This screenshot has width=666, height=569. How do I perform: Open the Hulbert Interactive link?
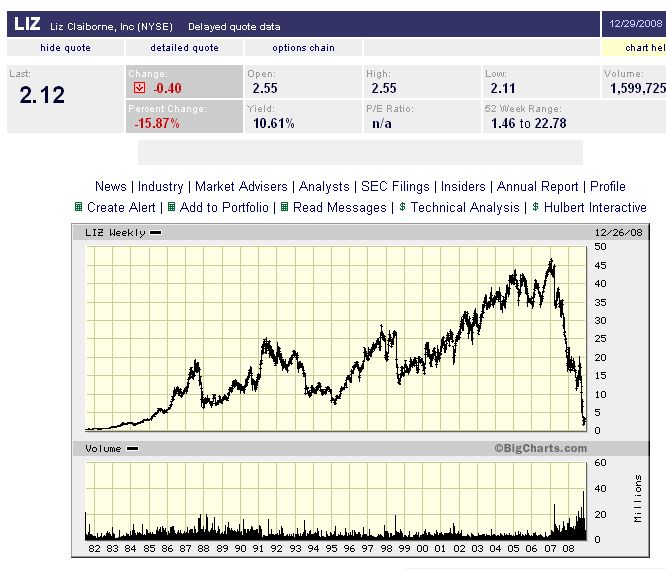595,207
